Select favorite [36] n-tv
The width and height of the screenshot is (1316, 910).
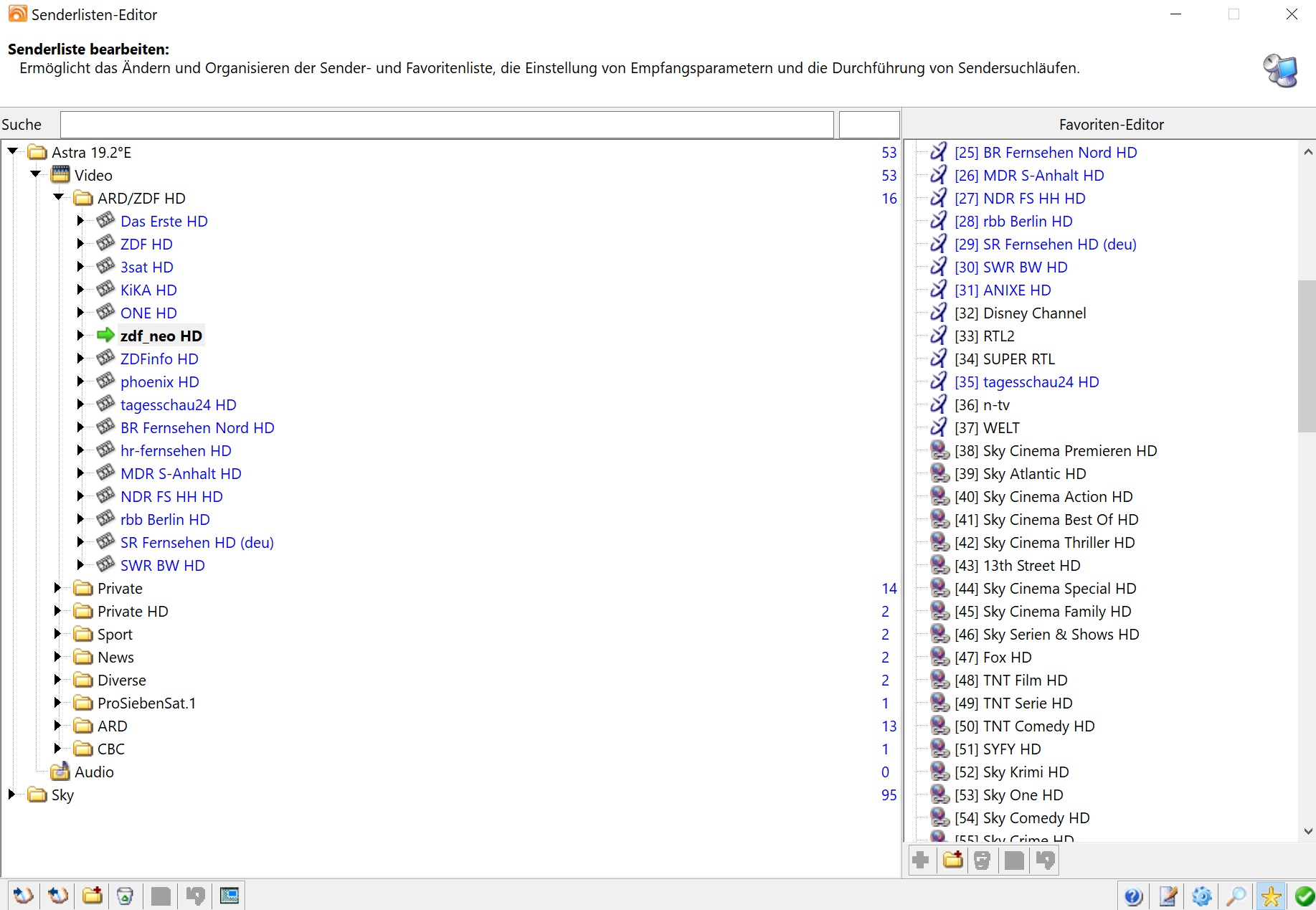(982, 404)
